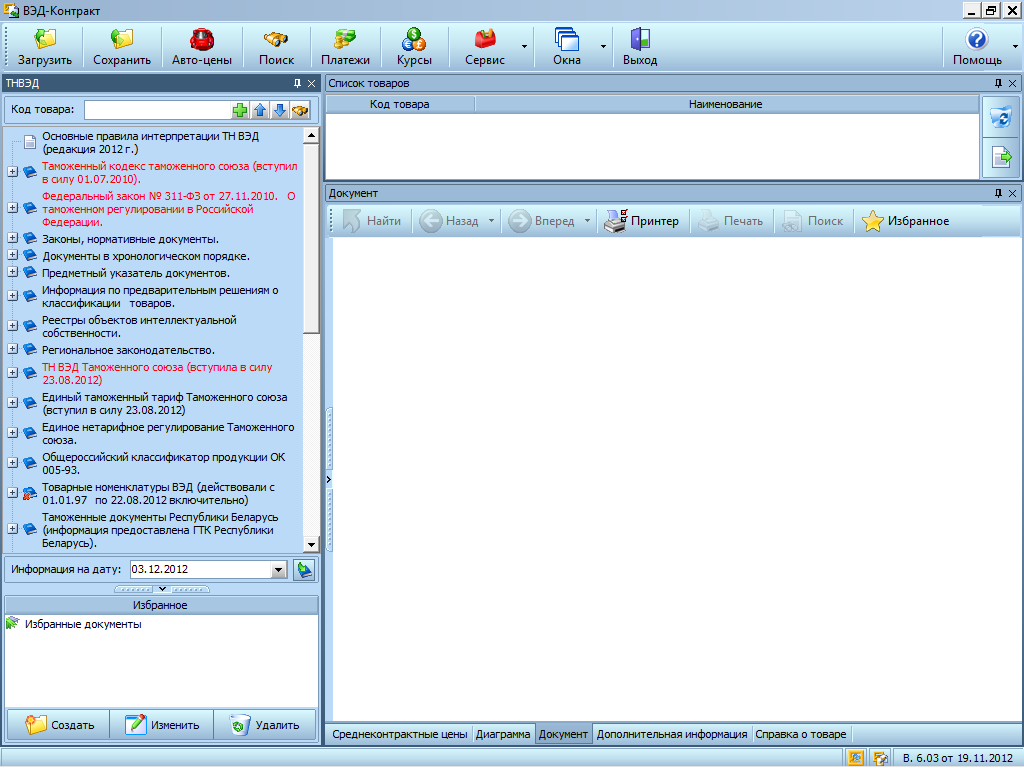Open the Курсы currency rates tool

(x=414, y=47)
